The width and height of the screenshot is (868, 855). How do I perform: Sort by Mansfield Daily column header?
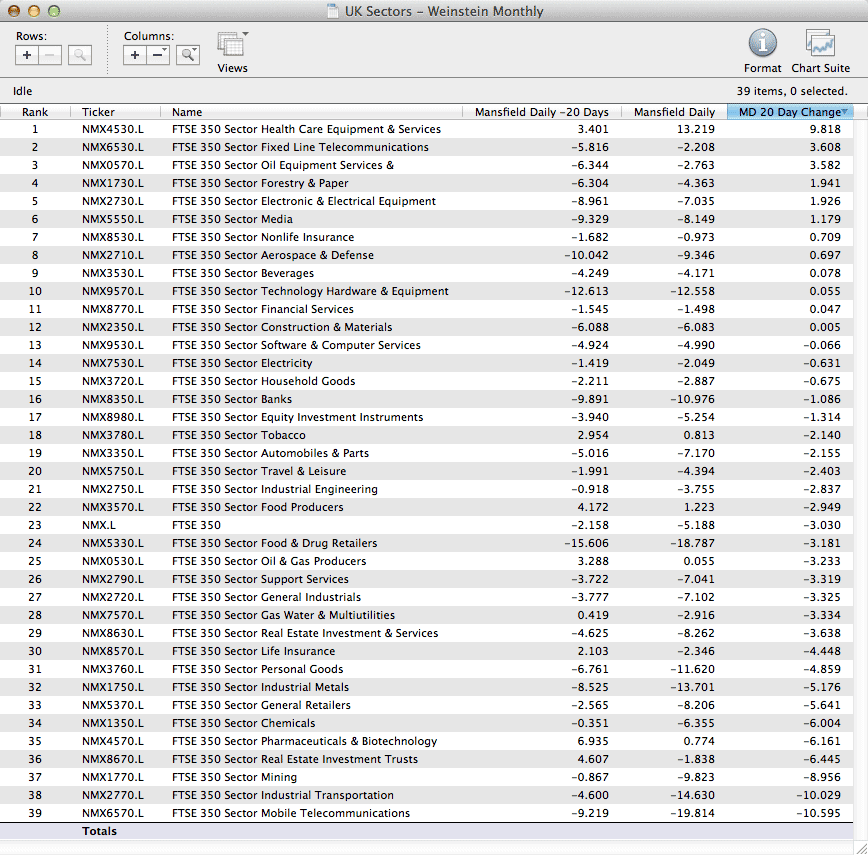click(x=673, y=112)
